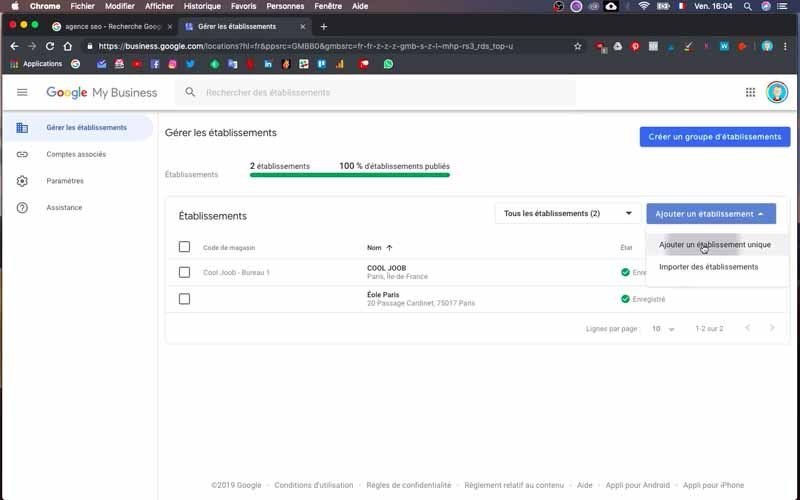Close the Gérer les établissements tab
800x500 pixels.
(x=303, y=27)
